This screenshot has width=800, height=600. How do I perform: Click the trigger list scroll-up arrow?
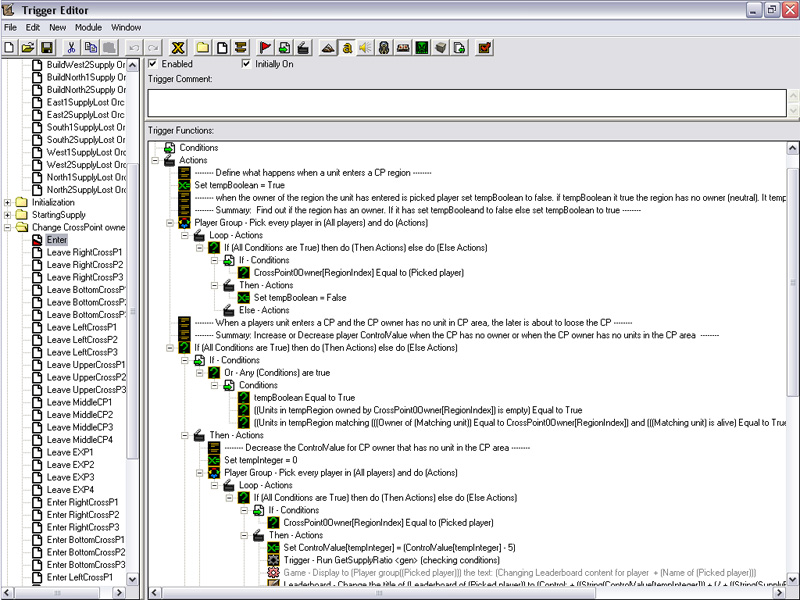(132, 65)
